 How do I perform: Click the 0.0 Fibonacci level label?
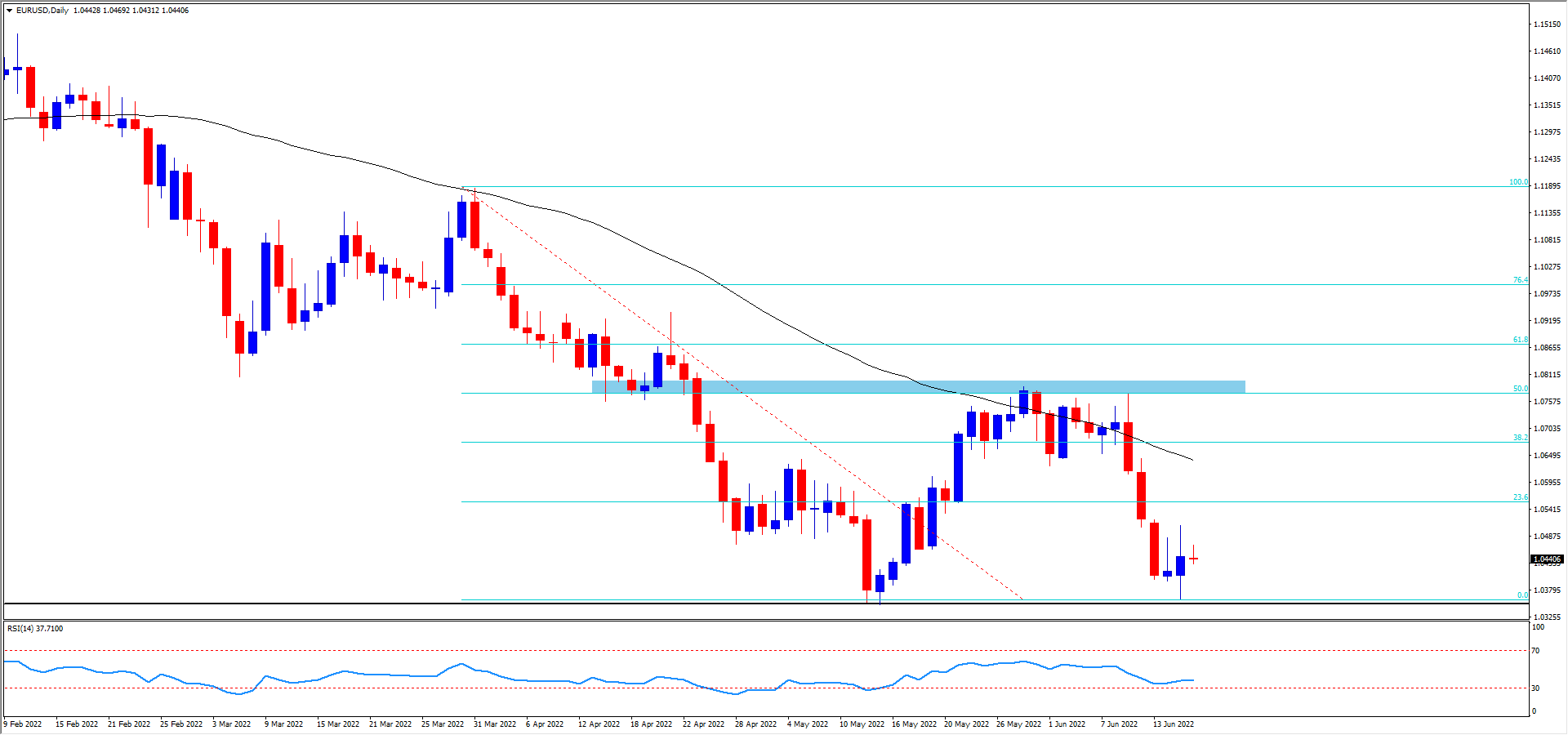click(x=1522, y=595)
